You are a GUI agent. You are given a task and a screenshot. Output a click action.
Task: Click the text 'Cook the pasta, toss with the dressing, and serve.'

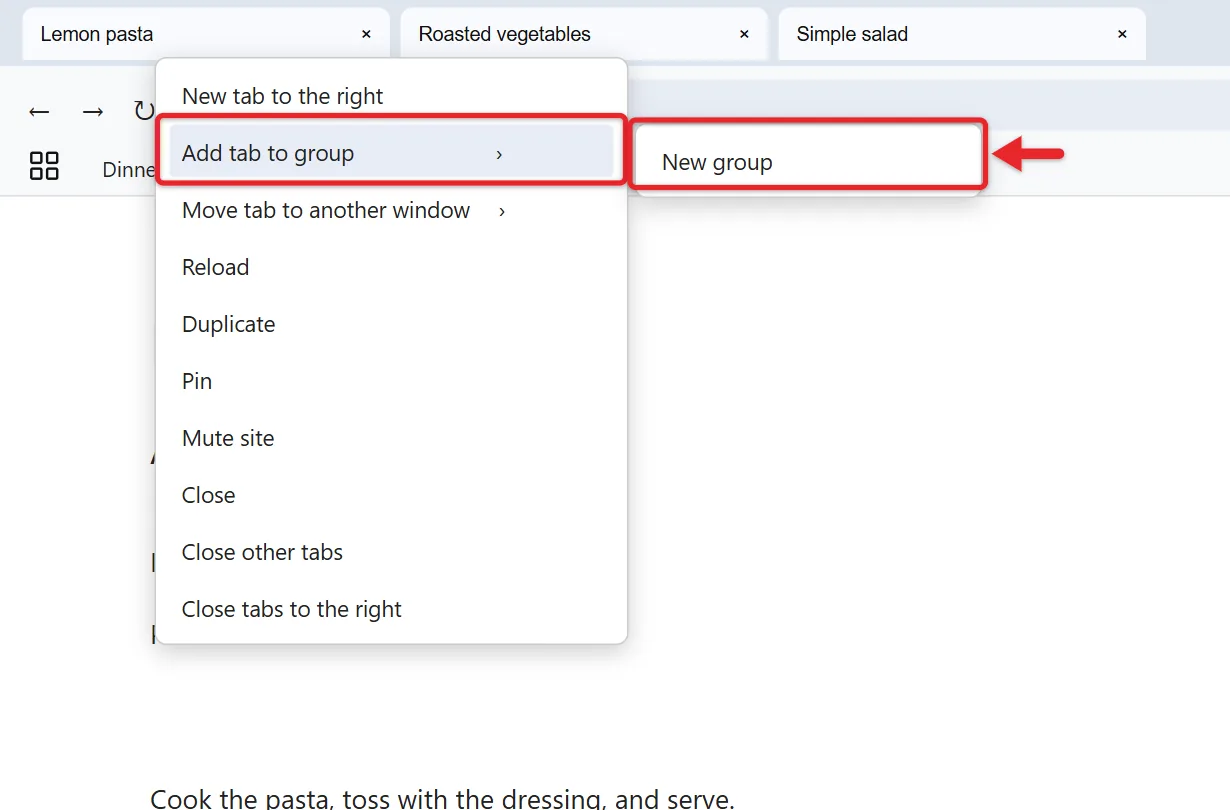click(442, 799)
